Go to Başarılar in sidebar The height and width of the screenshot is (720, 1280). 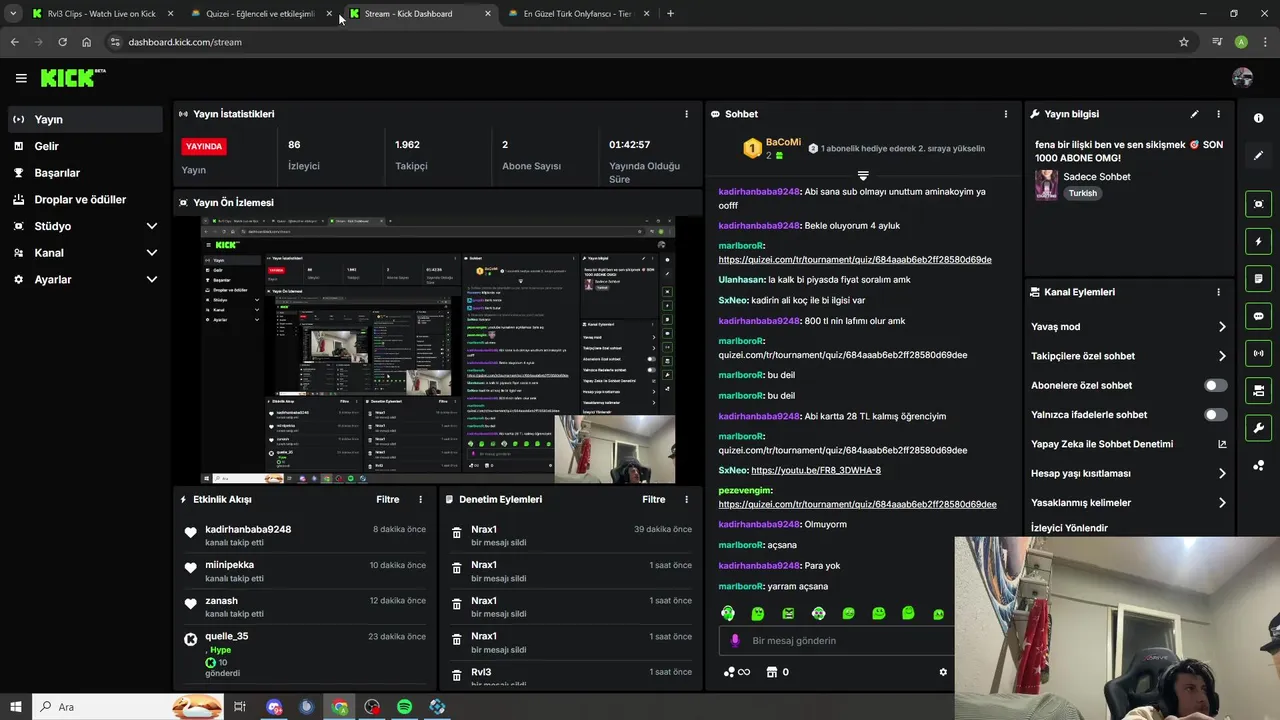pos(85,173)
